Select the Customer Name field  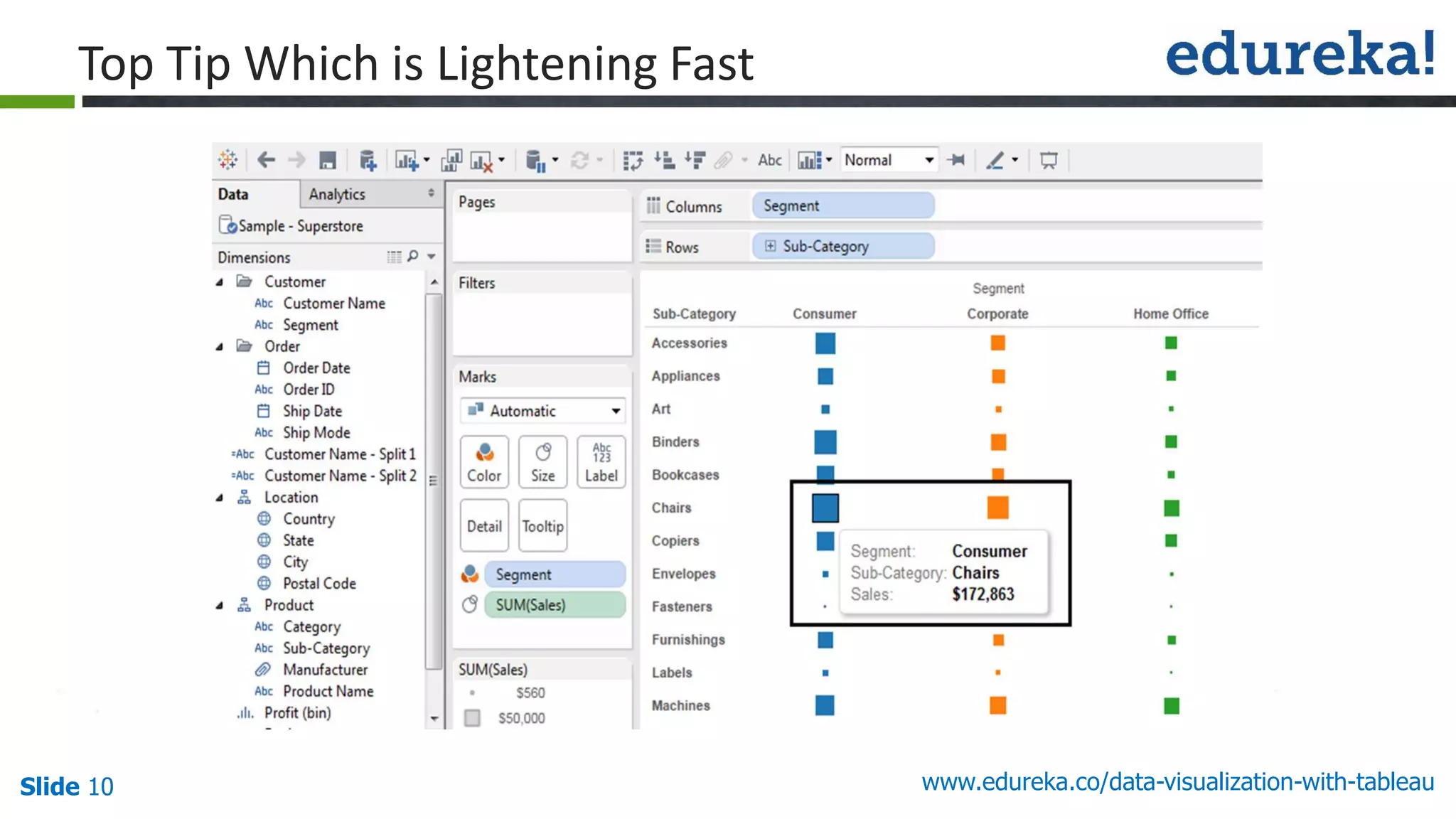coord(334,304)
